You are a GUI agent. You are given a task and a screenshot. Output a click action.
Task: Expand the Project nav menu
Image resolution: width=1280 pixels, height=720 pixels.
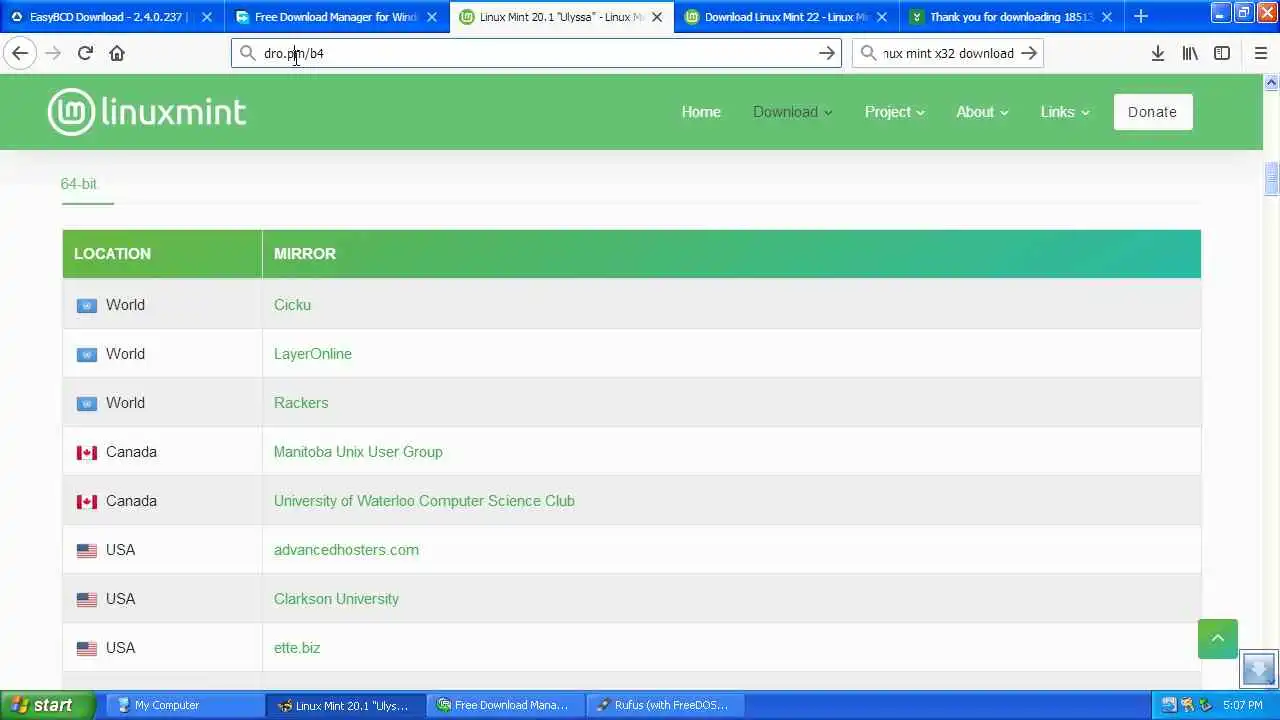894,112
